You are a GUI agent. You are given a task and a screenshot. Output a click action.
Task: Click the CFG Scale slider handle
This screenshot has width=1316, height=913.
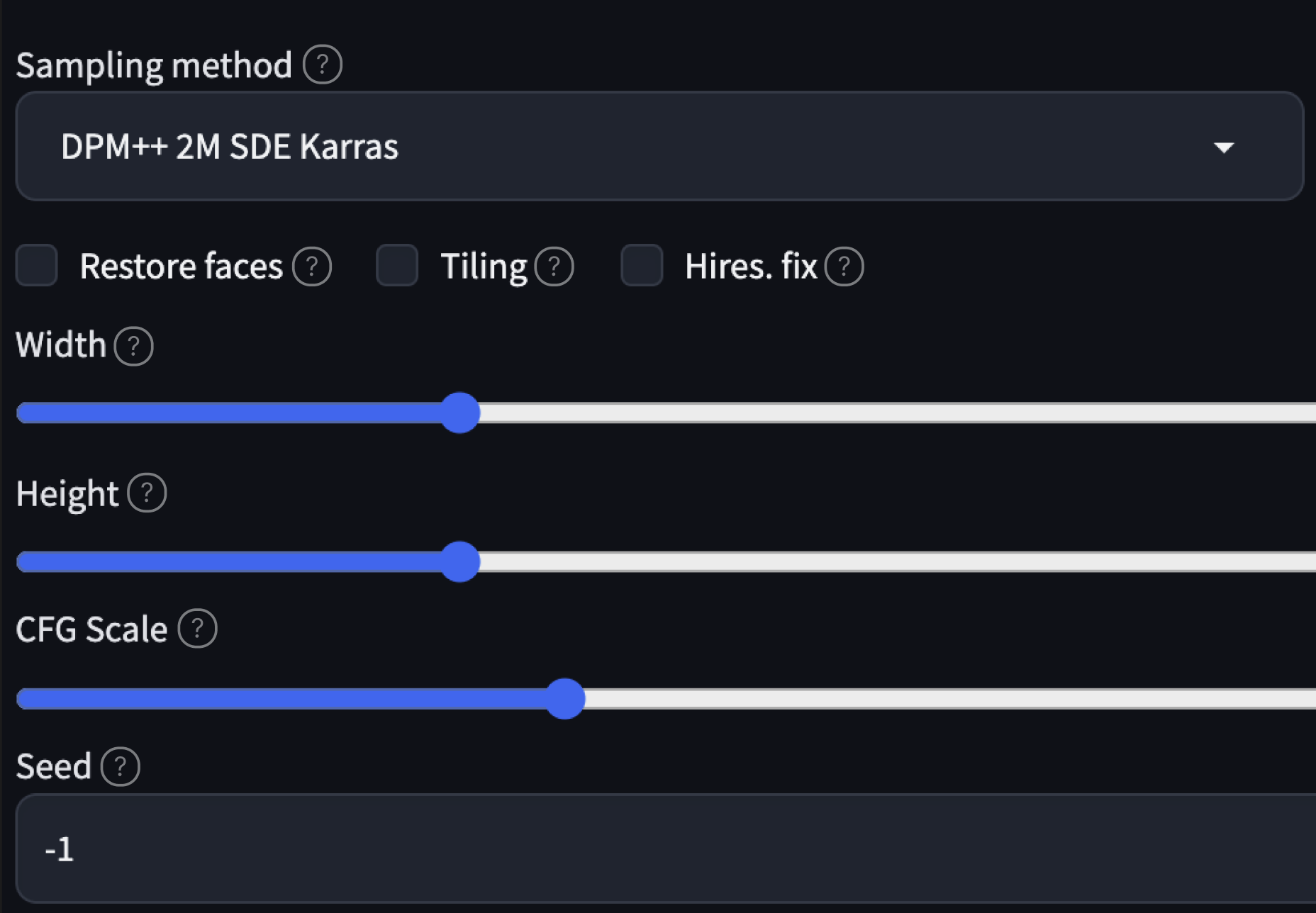pos(565,699)
